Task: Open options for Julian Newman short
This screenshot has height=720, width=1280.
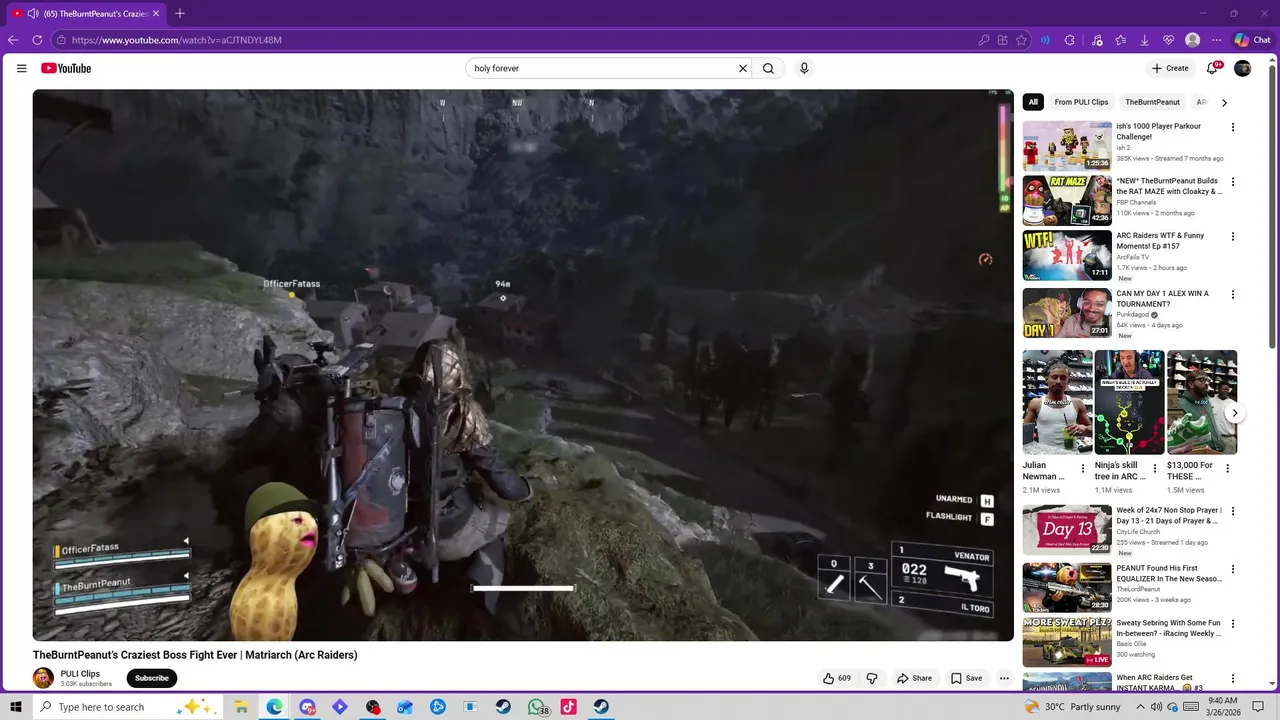Action: [1083, 468]
